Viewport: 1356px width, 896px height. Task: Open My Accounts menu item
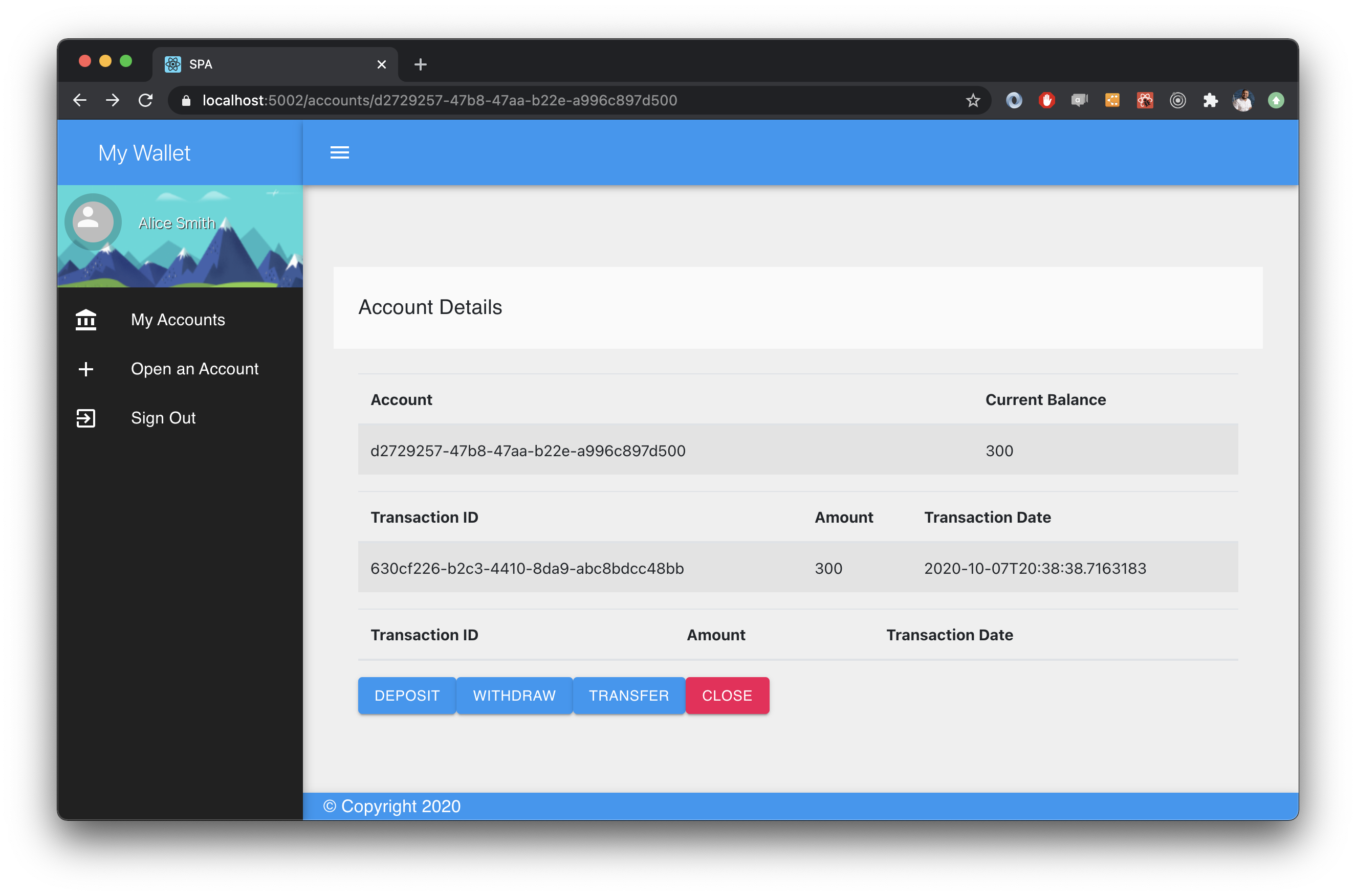178,320
